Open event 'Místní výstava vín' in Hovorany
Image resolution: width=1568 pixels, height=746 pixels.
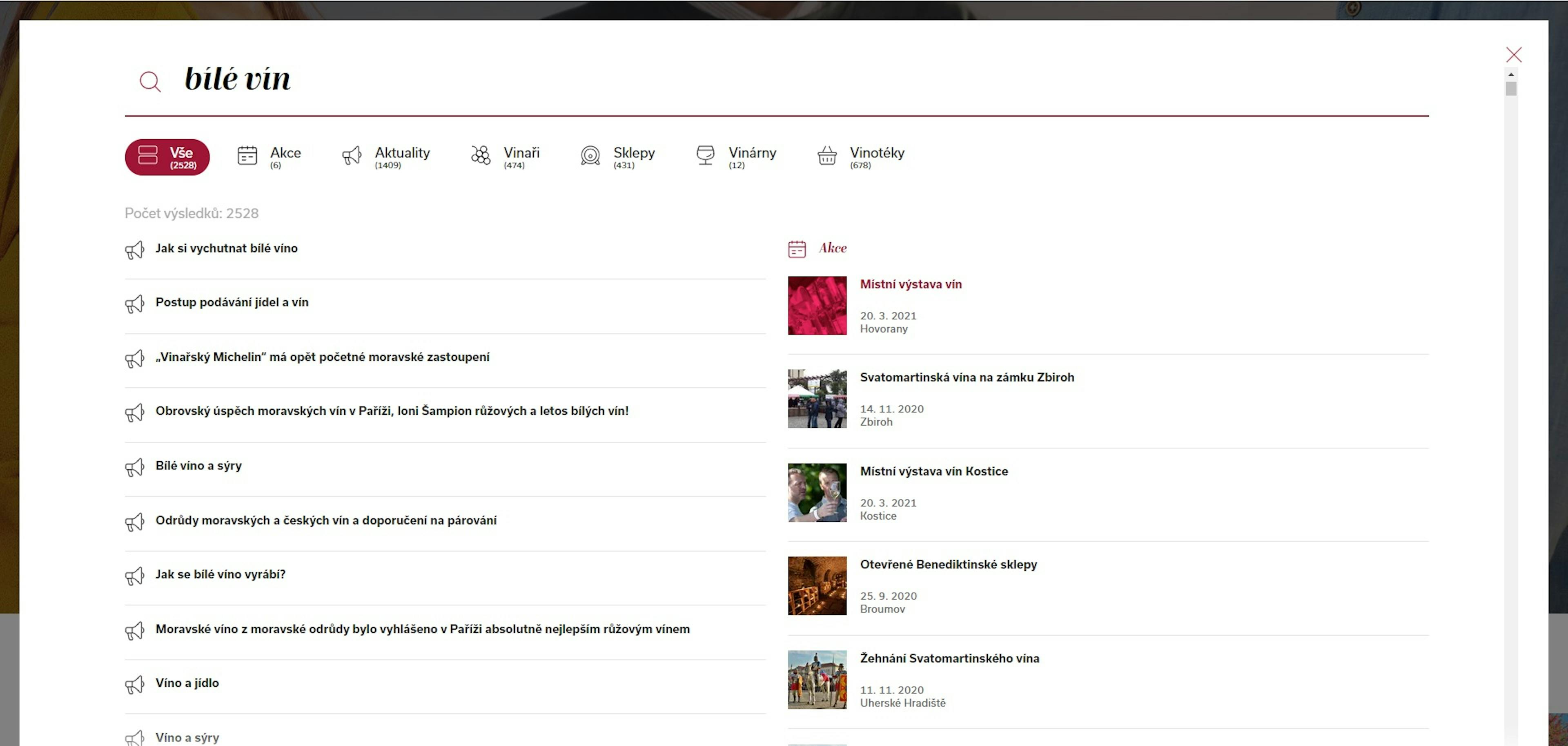coord(911,284)
